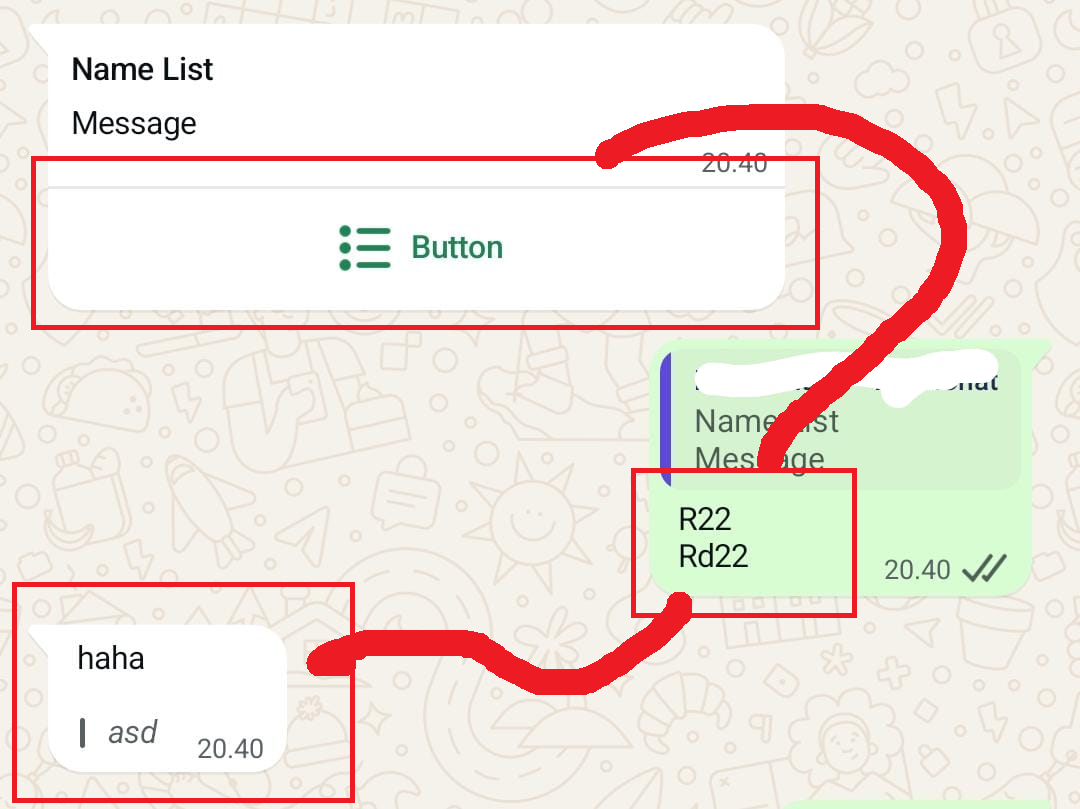Jump to quoted Name List reply preview
Image resolution: width=1080 pixels, height=809 pixels.
point(840,419)
